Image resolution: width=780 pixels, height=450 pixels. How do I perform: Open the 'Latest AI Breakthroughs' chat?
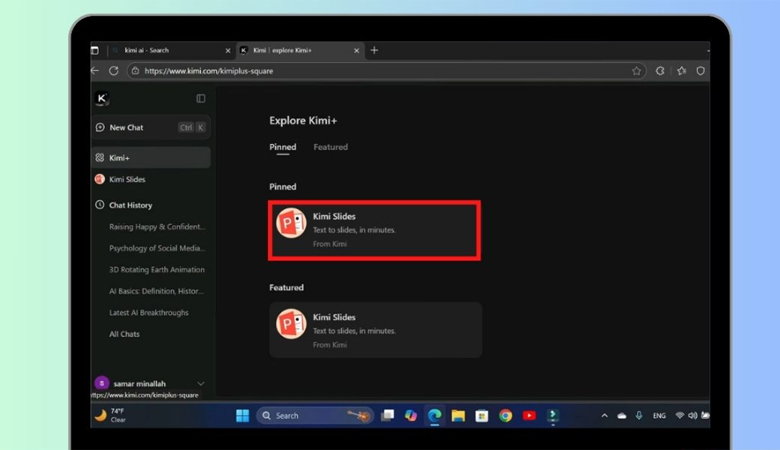point(149,312)
